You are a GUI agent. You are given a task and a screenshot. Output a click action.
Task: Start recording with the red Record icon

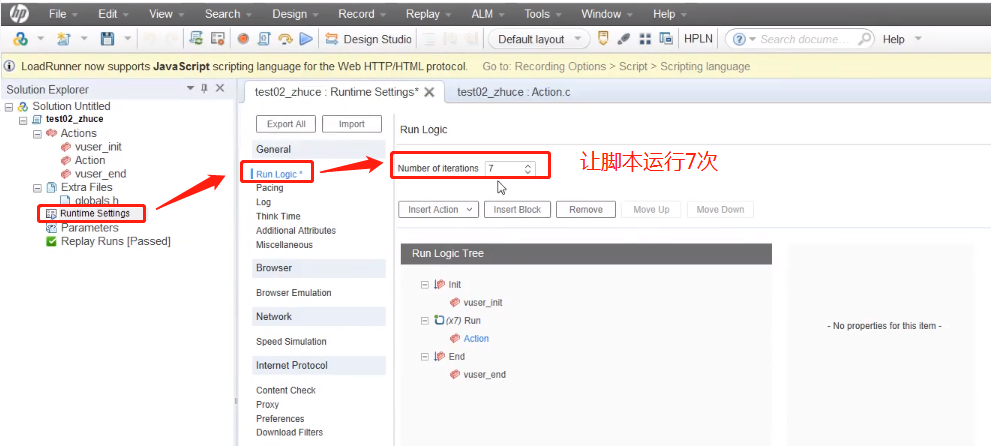[243, 39]
